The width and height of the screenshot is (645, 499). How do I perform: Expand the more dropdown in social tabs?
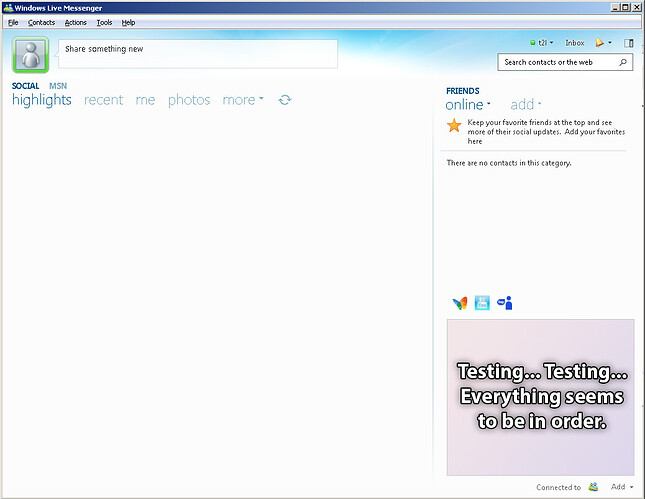tap(243, 100)
